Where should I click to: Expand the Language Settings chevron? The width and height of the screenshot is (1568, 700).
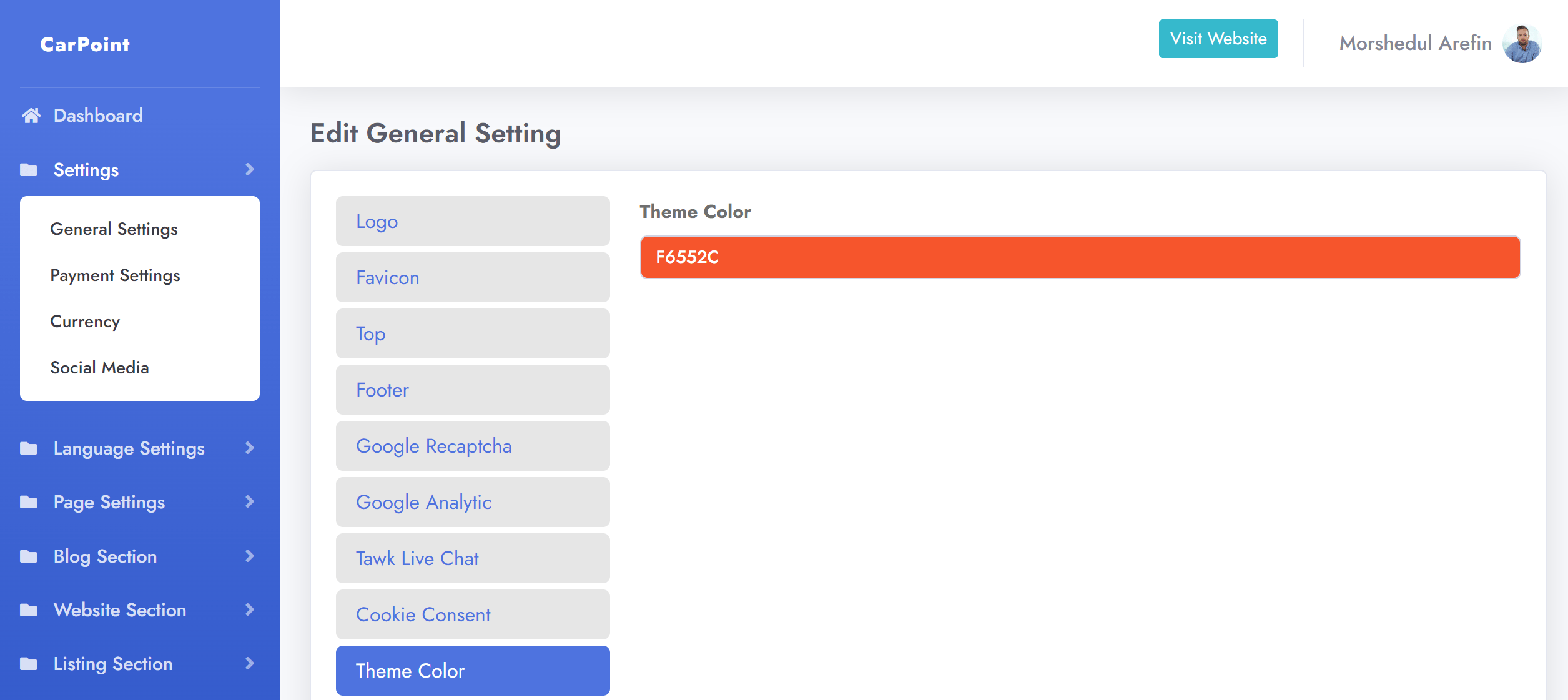pyautogui.click(x=250, y=448)
